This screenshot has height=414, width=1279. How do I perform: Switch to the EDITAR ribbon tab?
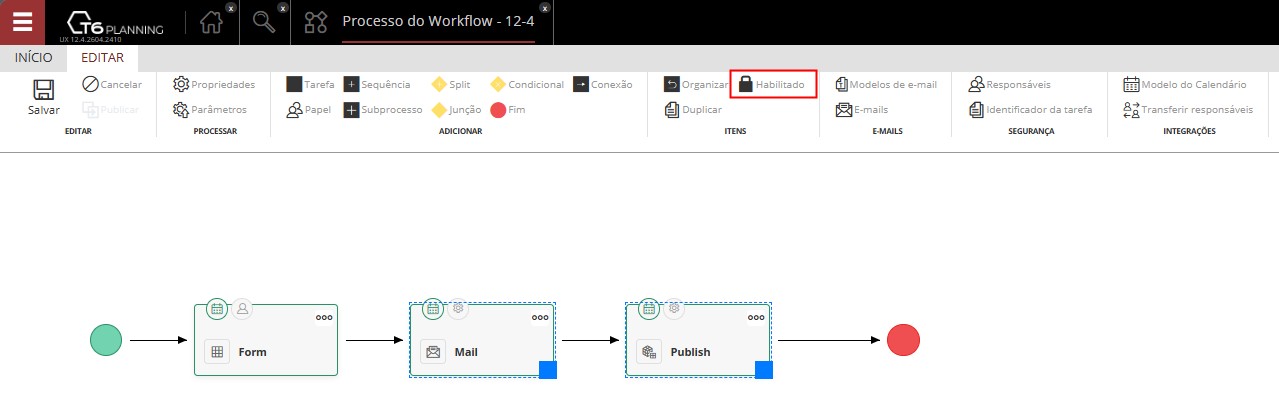pyautogui.click(x=103, y=58)
